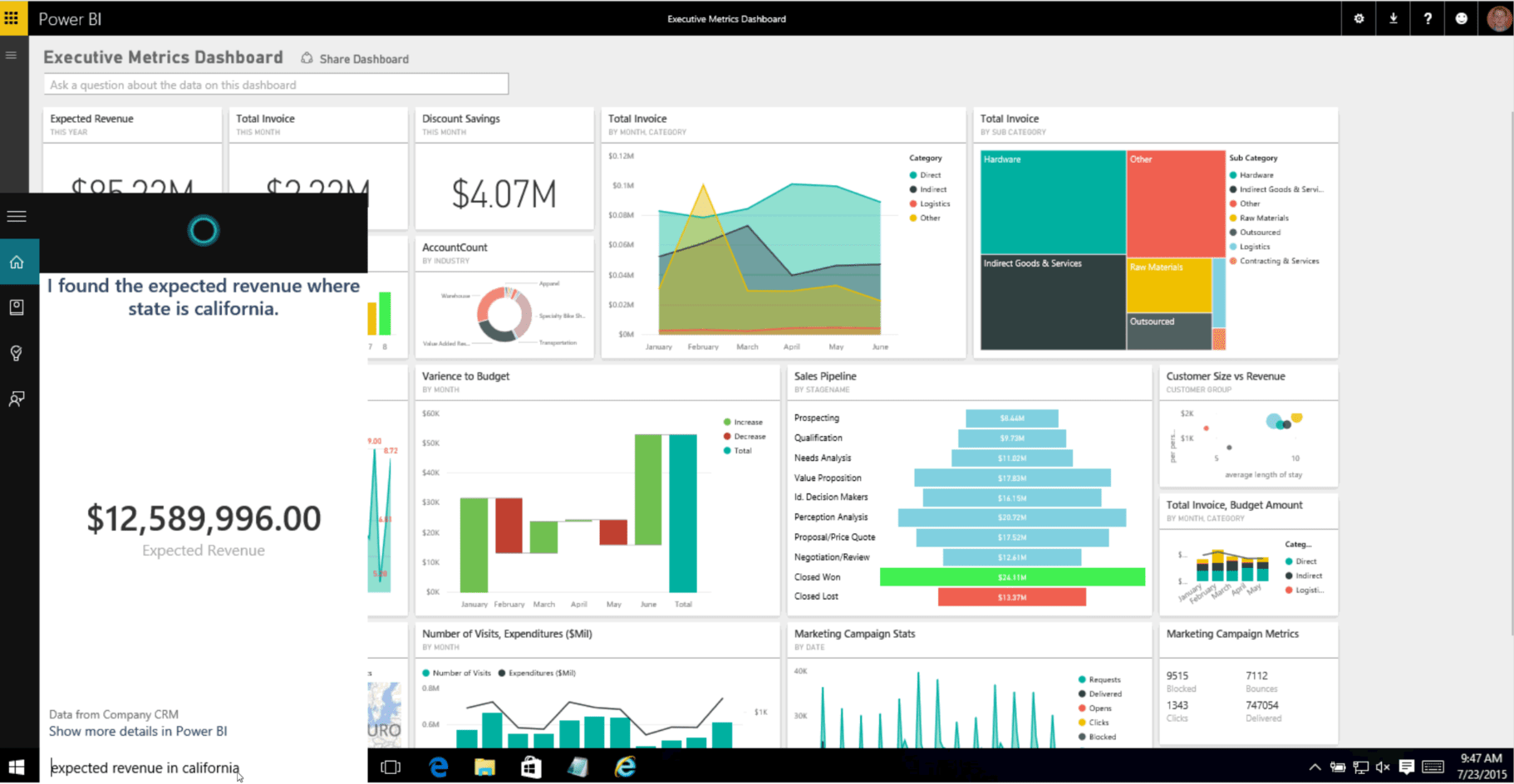Click the download icon in the top bar

point(1393,18)
